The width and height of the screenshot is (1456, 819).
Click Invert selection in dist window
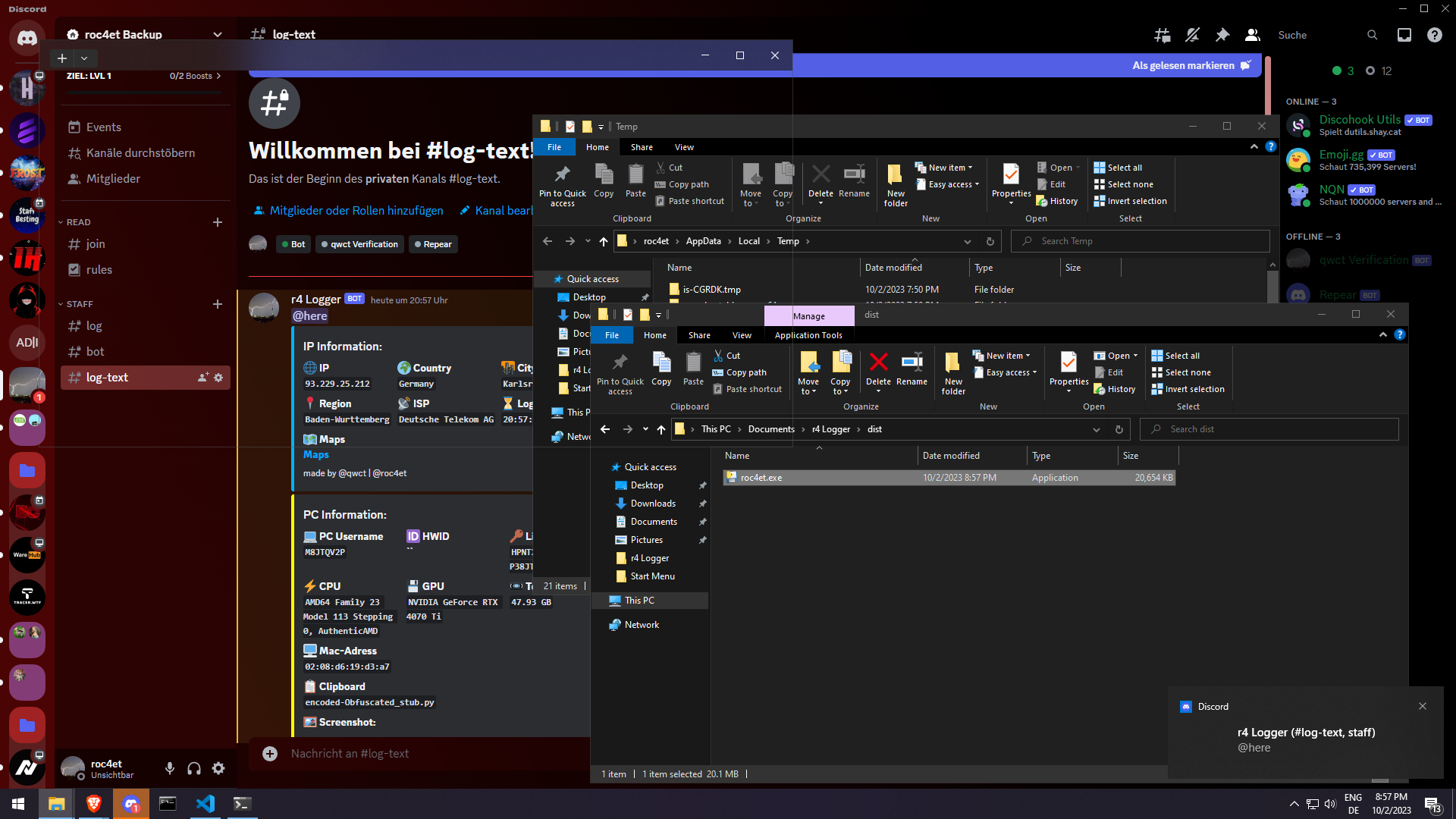coord(1188,389)
